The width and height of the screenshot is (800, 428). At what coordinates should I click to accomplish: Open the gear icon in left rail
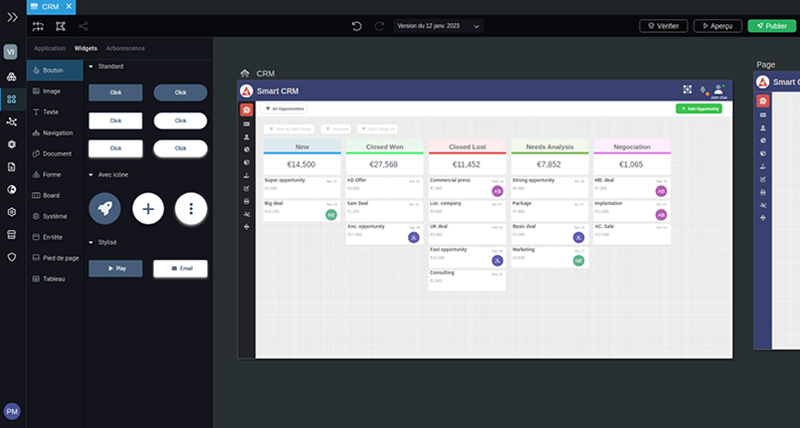11,144
